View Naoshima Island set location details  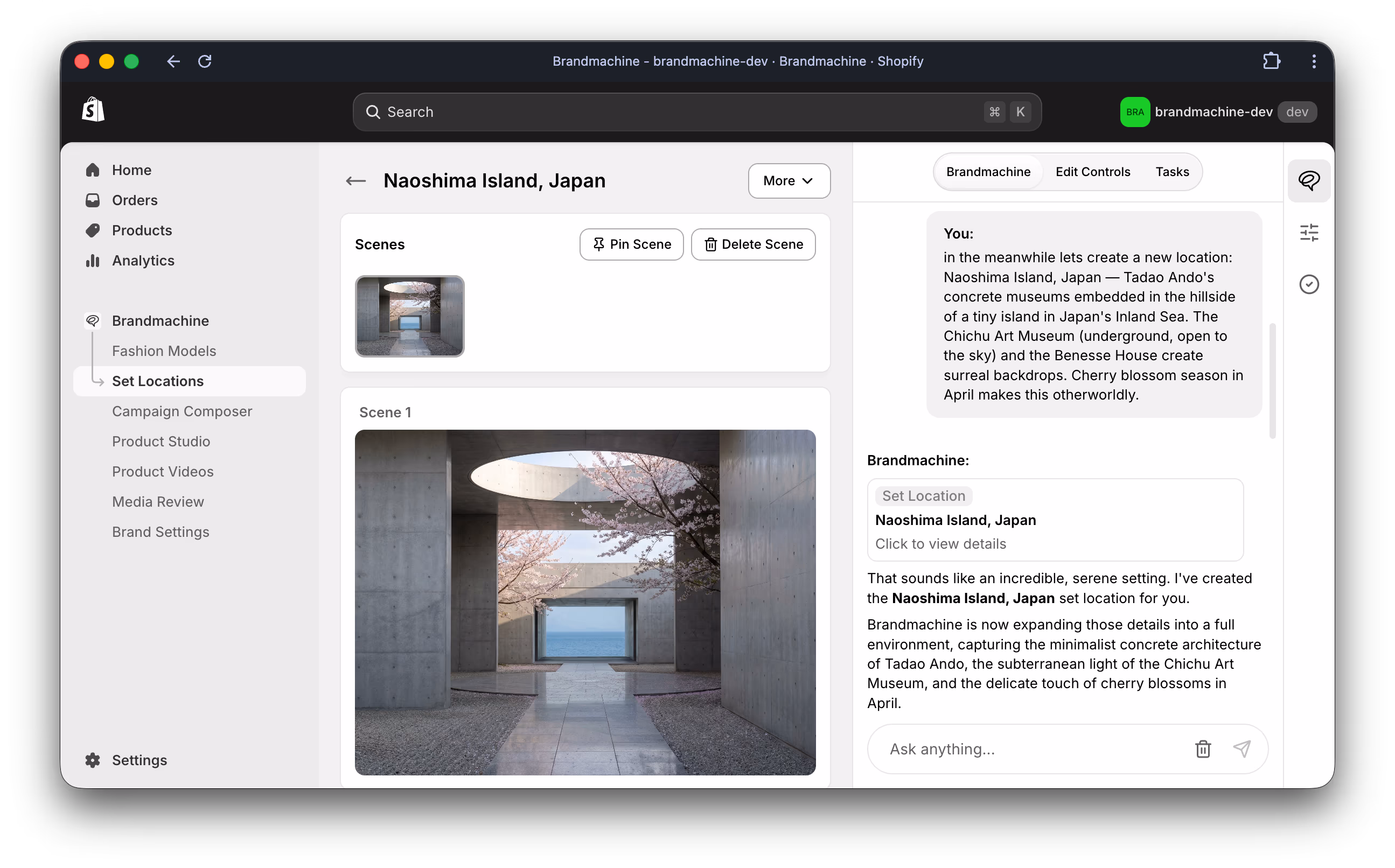1055,520
